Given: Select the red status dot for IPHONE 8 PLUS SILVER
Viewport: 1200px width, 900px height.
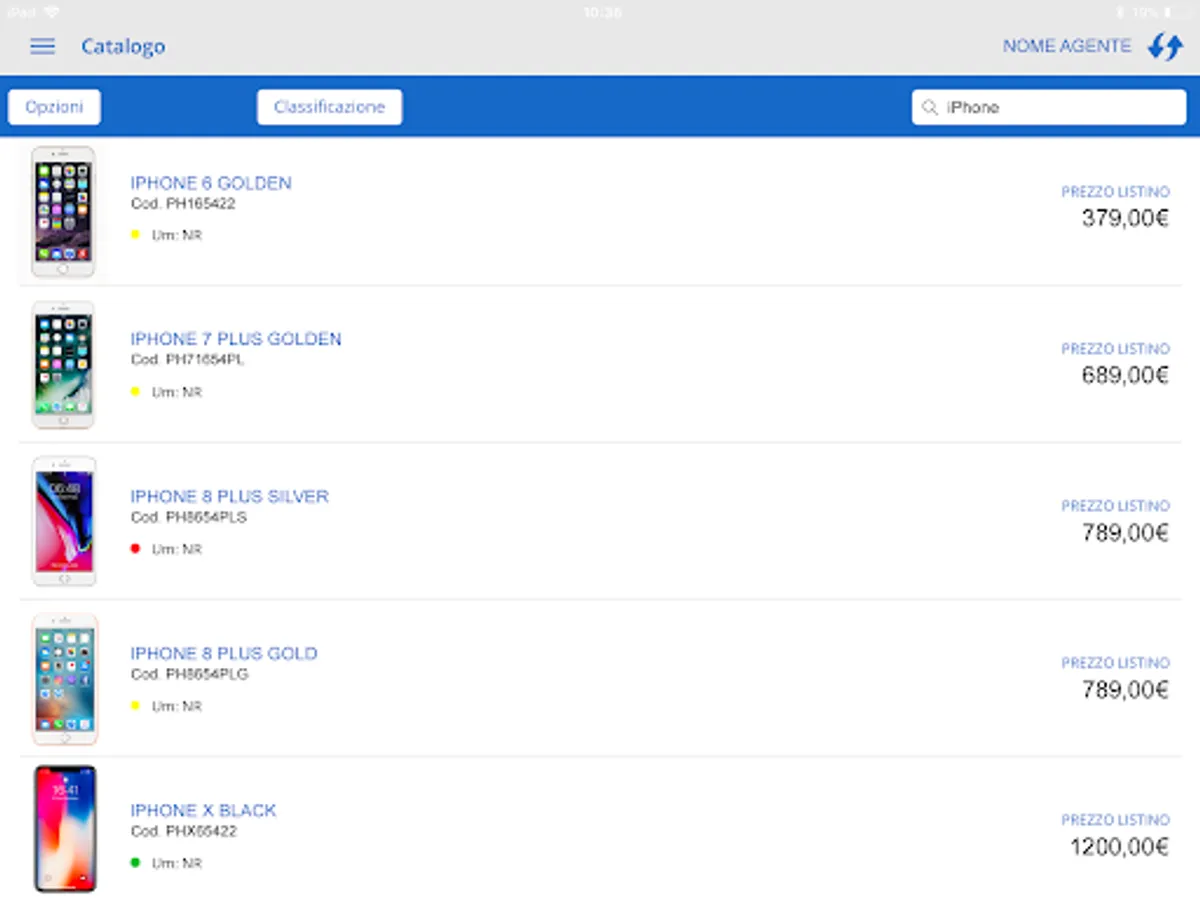Looking at the screenshot, I should click(135, 548).
